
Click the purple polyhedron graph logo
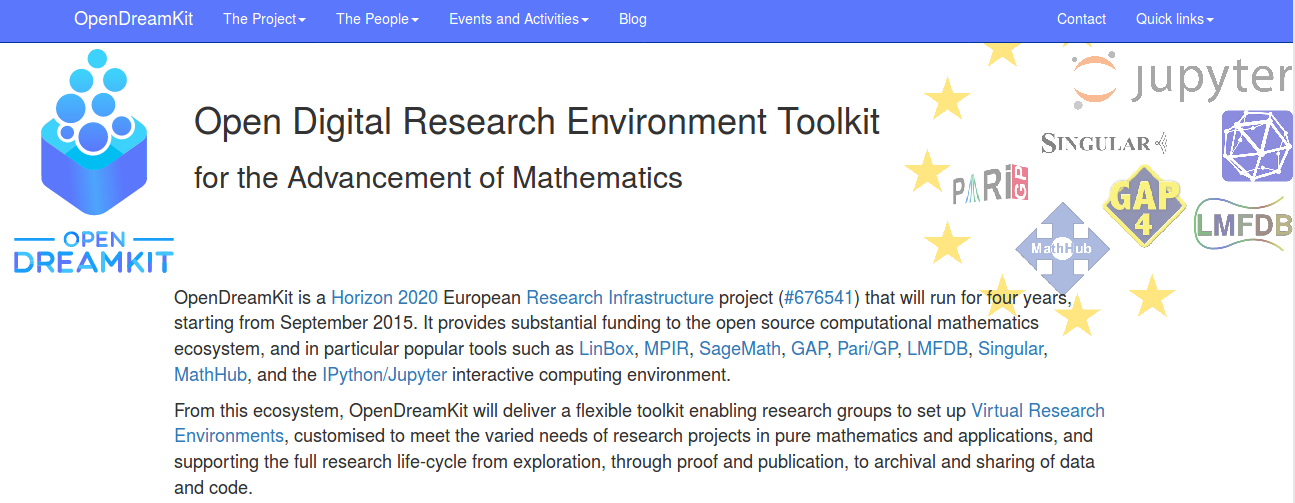tap(1258, 145)
